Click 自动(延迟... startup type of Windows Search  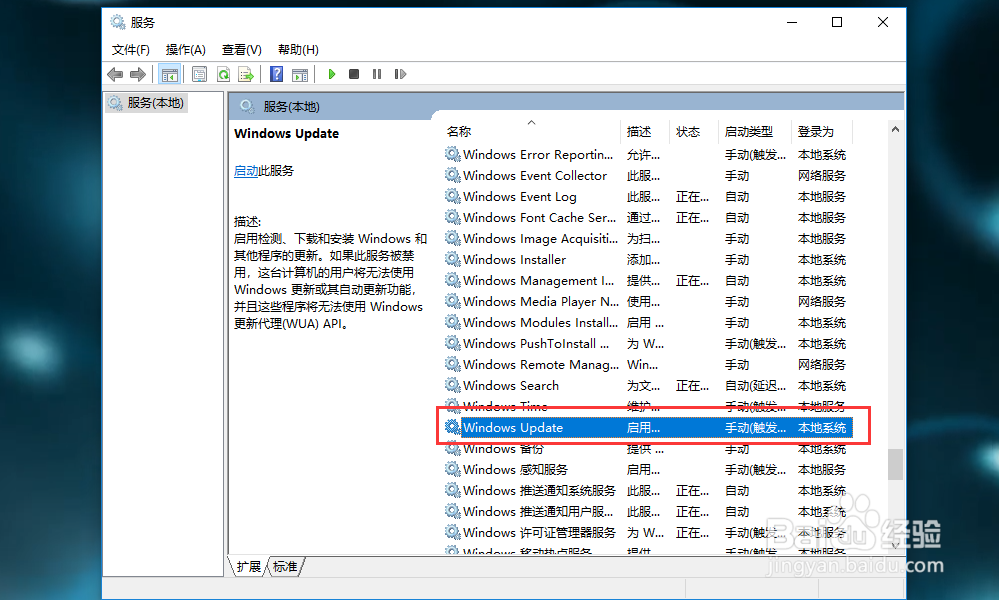[756, 386]
